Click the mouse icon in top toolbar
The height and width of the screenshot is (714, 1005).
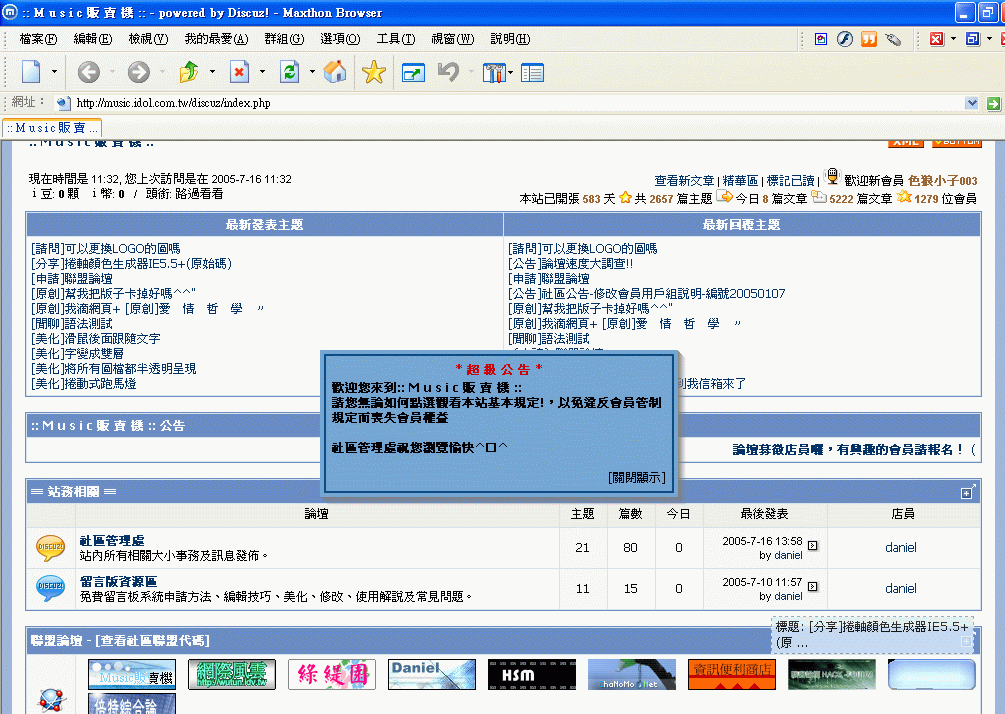tap(893, 39)
